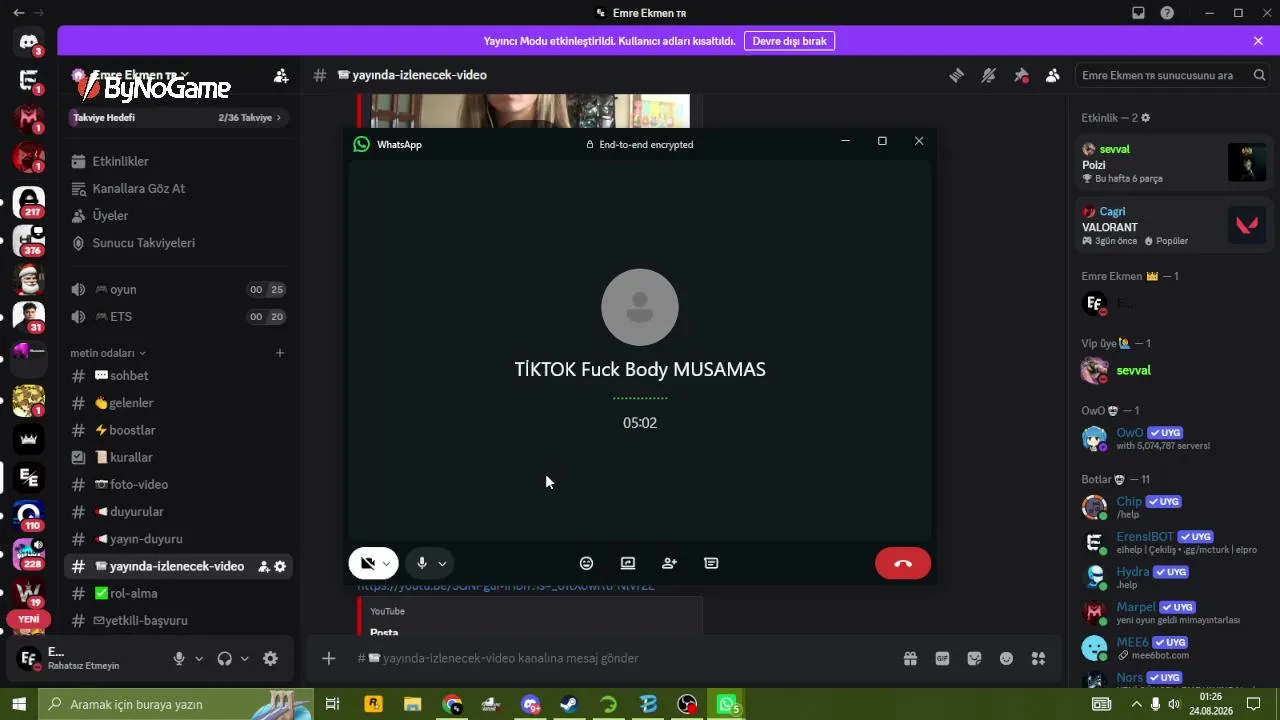Deafen with headphones icon in Discord user panel
Image resolution: width=1280 pixels, height=720 pixels.
(x=224, y=658)
